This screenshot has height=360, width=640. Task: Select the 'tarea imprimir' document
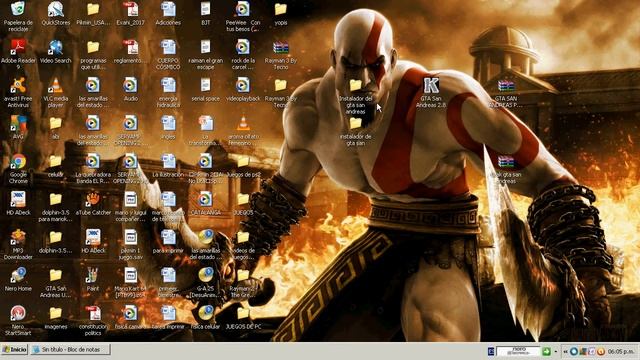click(168, 318)
